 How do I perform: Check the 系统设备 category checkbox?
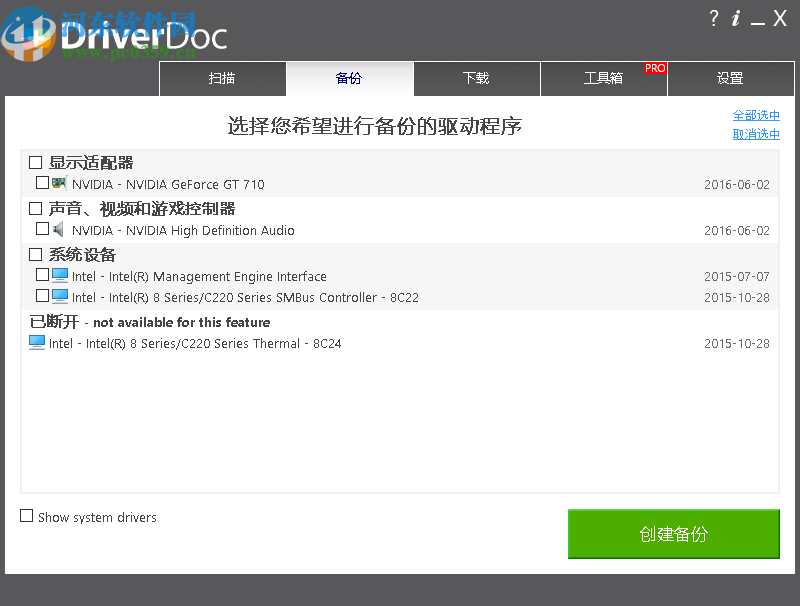35,255
